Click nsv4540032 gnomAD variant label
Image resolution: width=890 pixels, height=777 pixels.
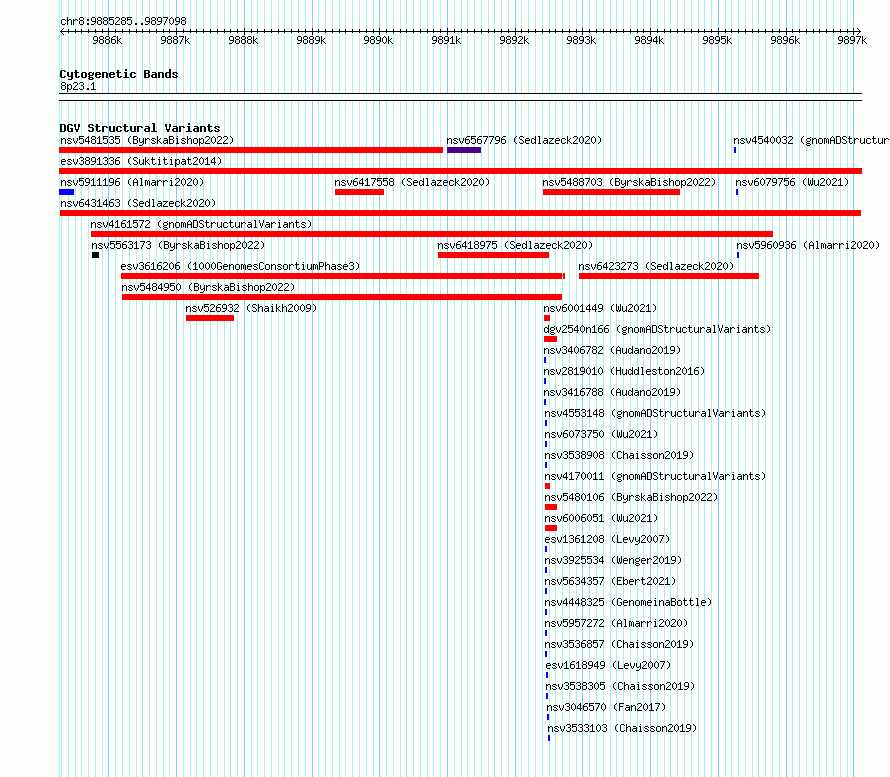(x=811, y=140)
